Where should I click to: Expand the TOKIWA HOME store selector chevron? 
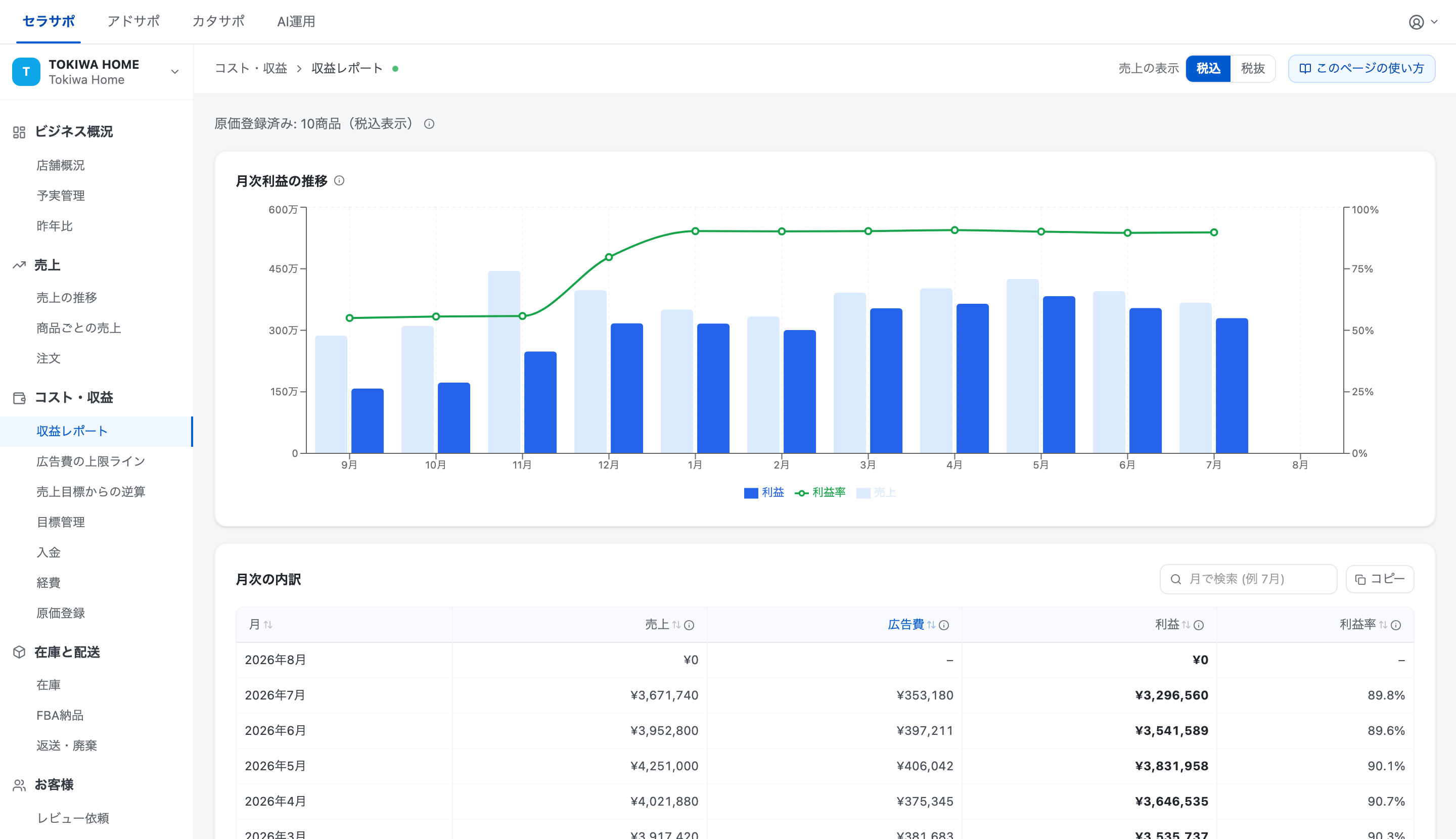coord(174,72)
